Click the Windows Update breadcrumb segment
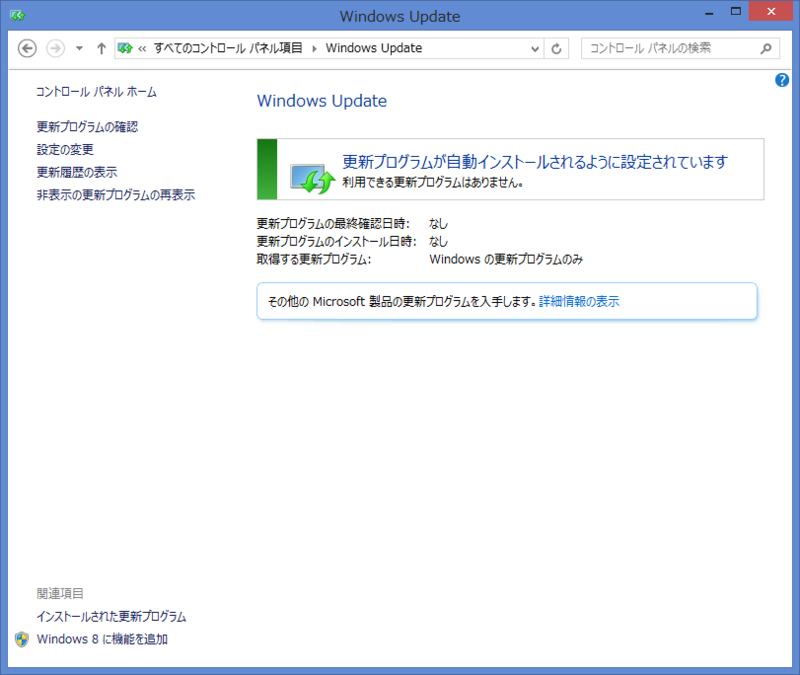 tap(374, 48)
